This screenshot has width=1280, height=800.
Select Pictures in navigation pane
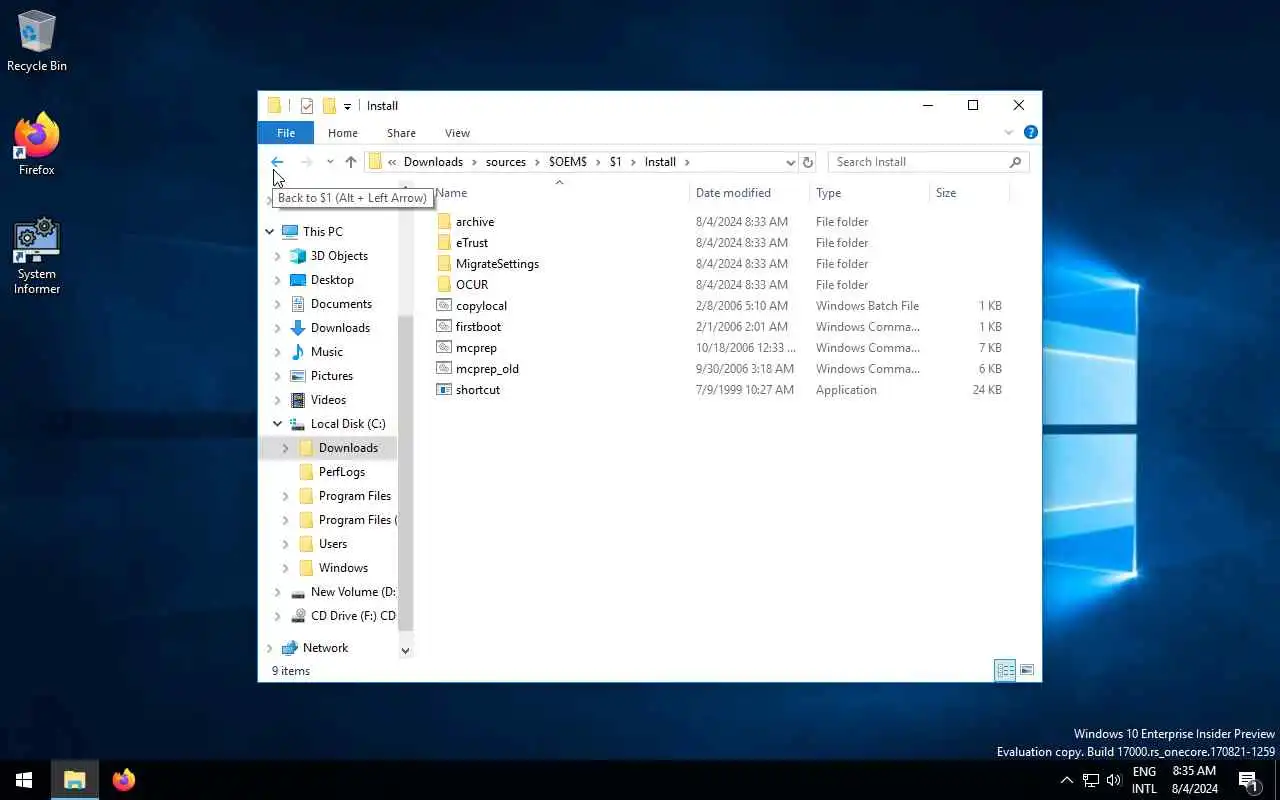click(x=331, y=376)
